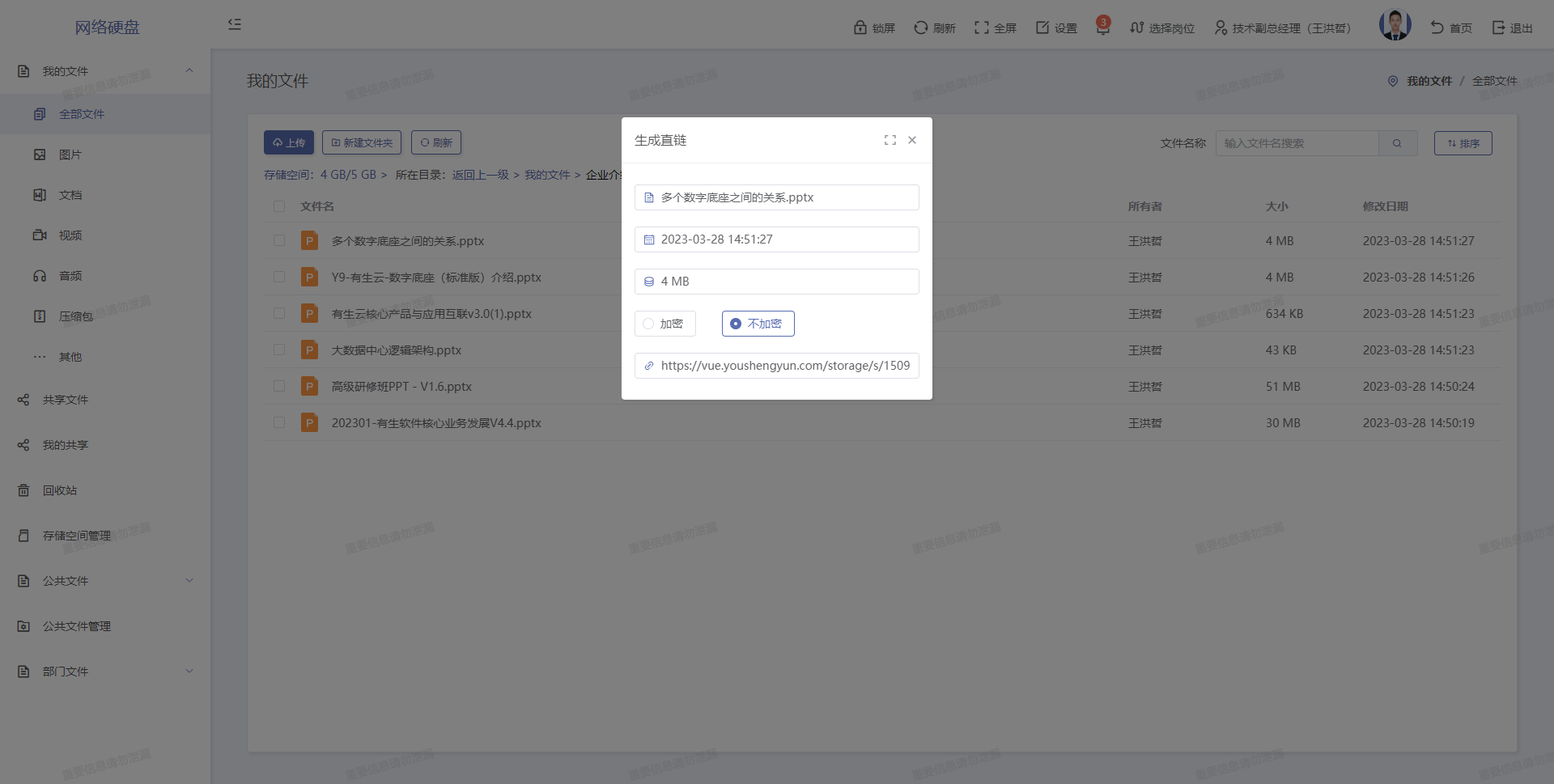Expand the 部门文件 sidebar group
This screenshot has width=1554, height=784.
[189, 672]
